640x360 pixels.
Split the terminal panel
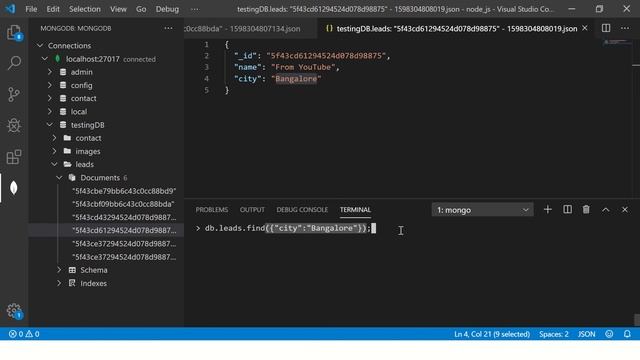567,209
